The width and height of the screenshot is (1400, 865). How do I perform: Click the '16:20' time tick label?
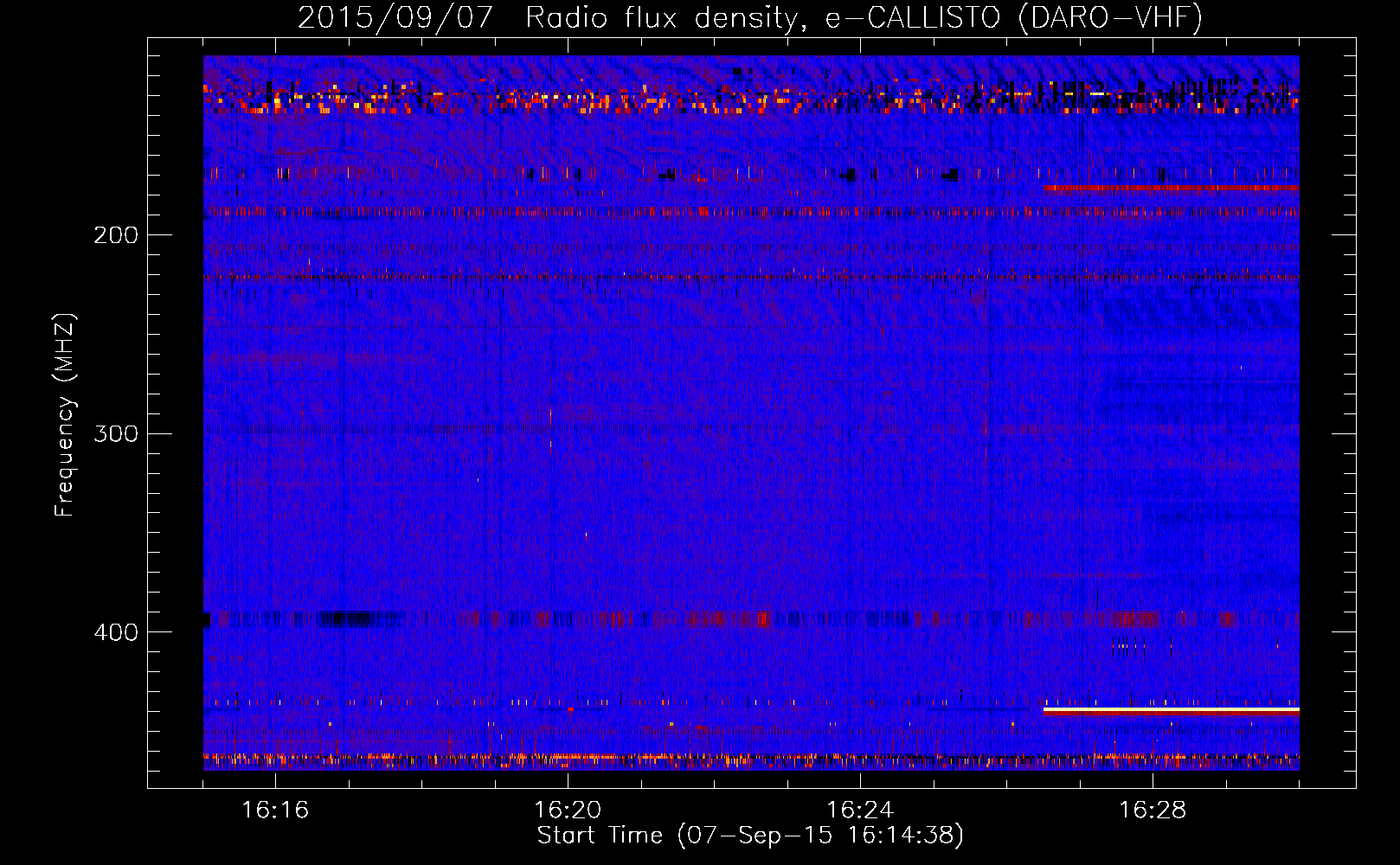(x=568, y=811)
